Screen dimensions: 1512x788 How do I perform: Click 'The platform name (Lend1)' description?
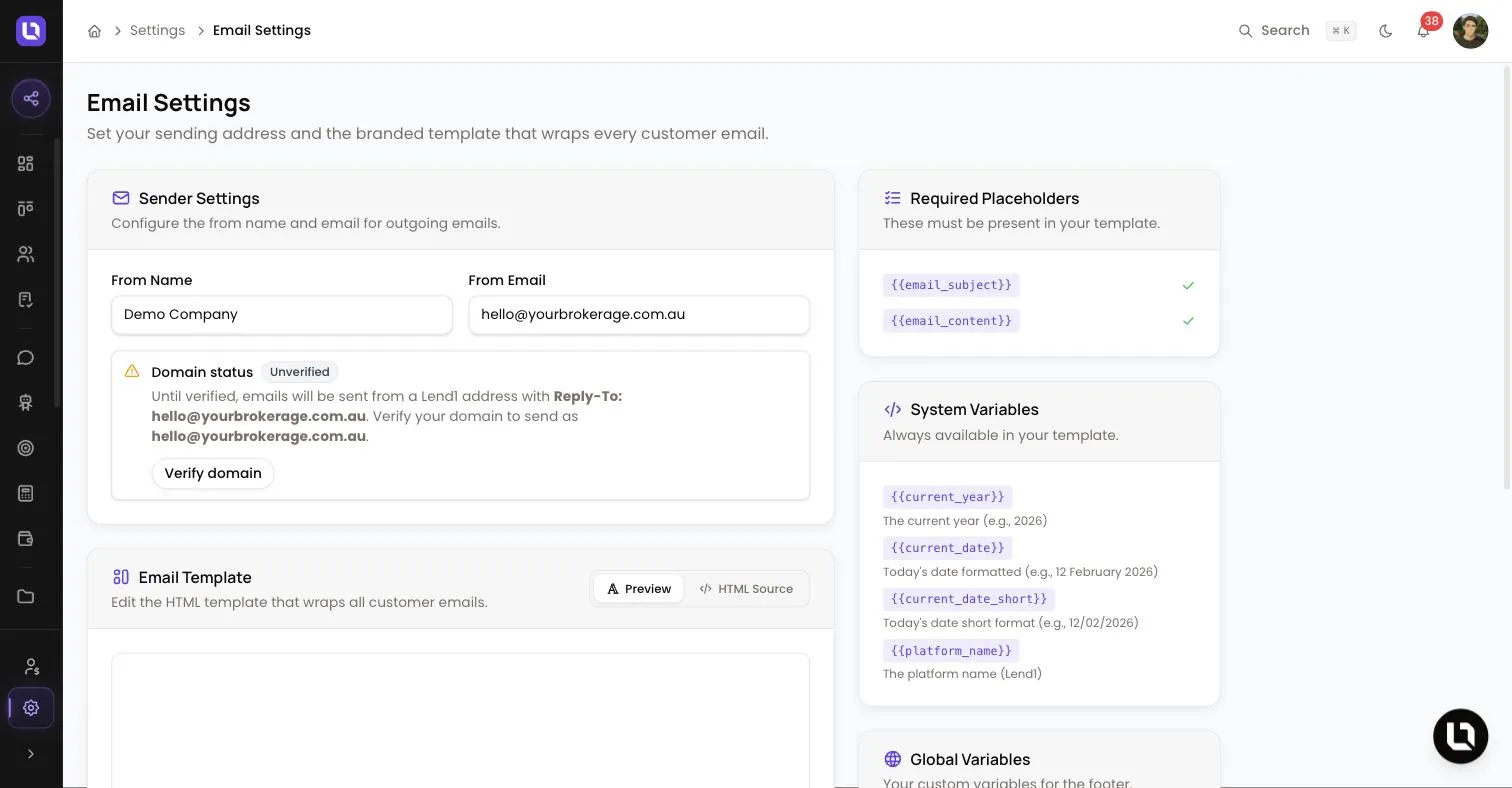[x=962, y=674]
